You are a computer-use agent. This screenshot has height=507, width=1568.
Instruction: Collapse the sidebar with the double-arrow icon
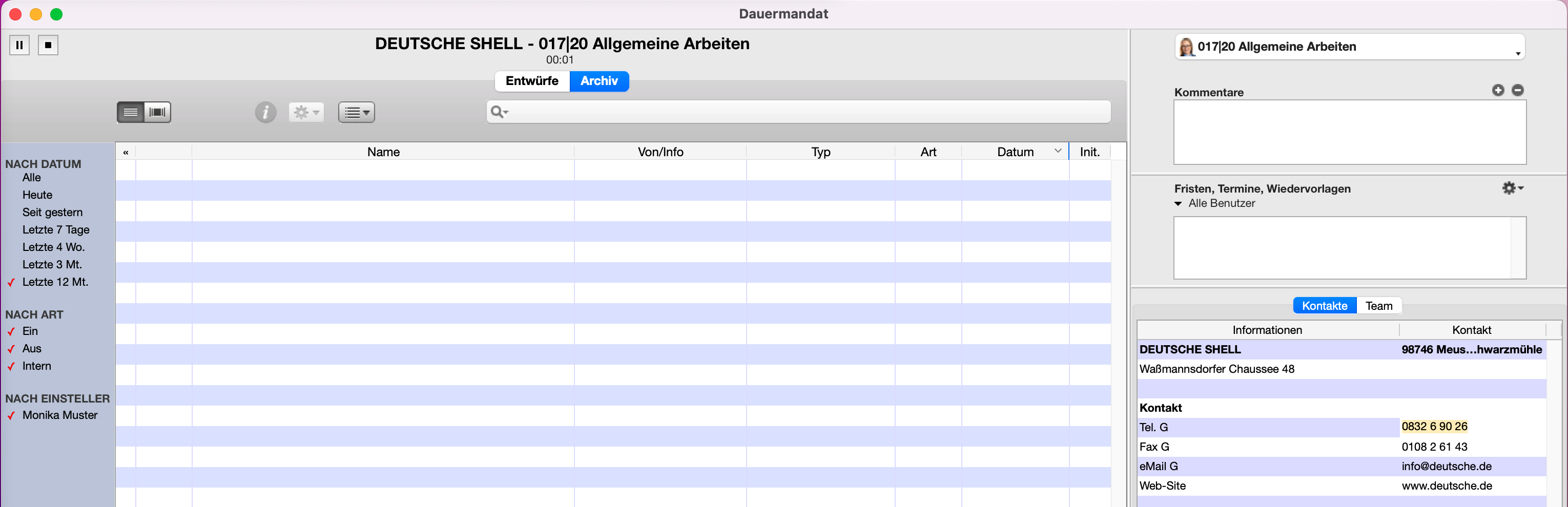pyautogui.click(x=126, y=152)
